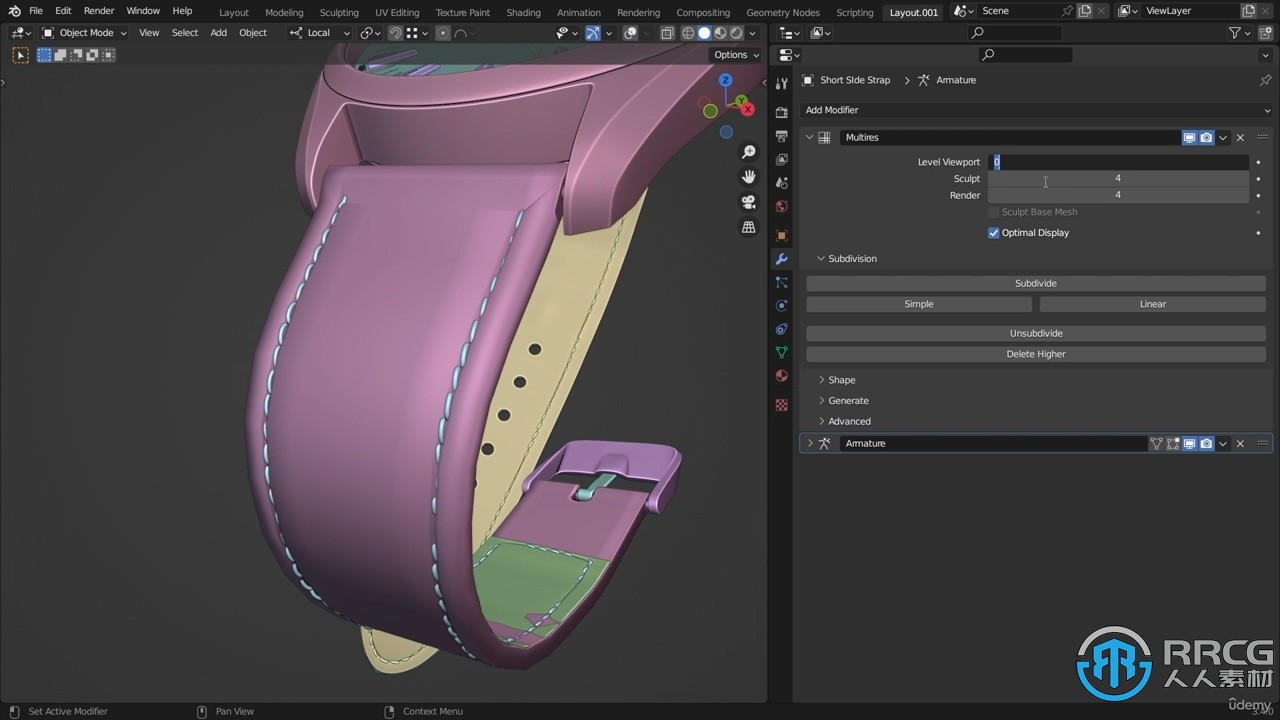Open the Modifier properties wrench tab
The height and width of the screenshot is (720, 1280).
coord(782,259)
